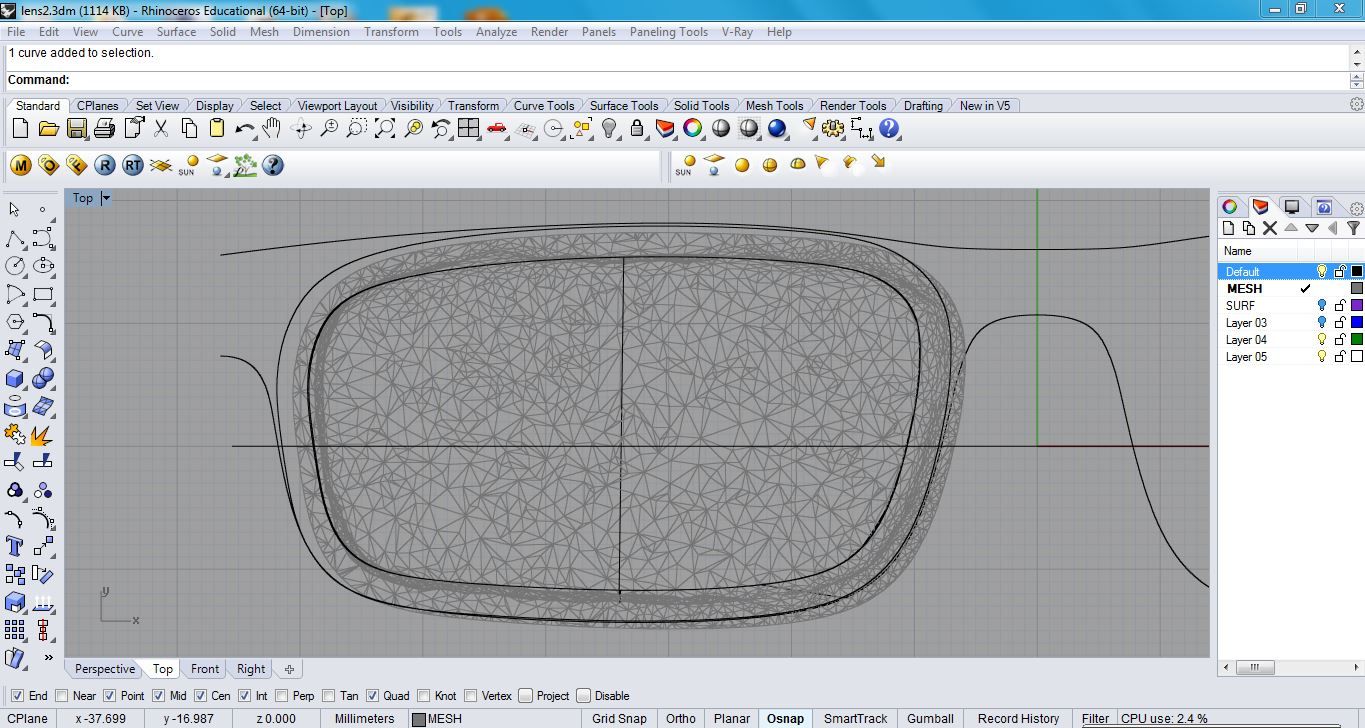Screen dimensions: 1365x728
Task: Select the Circle tool in the sidebar
Action: [13, 266]
